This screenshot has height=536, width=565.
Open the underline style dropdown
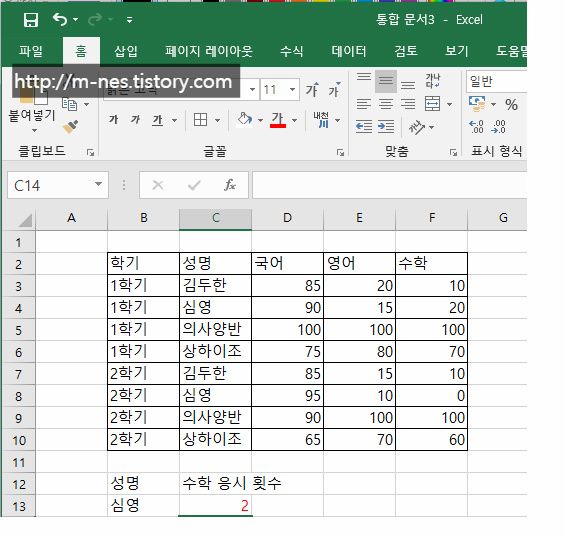tap(174, 120)
